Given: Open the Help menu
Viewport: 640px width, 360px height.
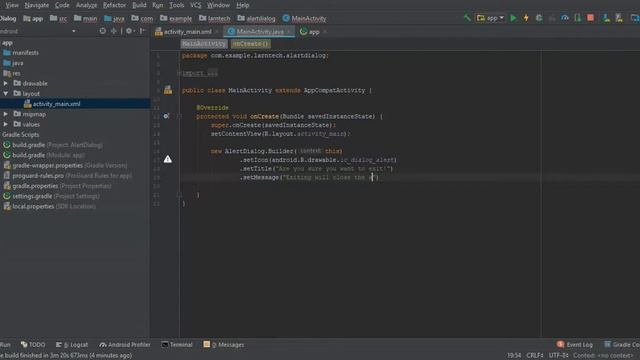Looking at the screenshot, I should click(242, 5).
